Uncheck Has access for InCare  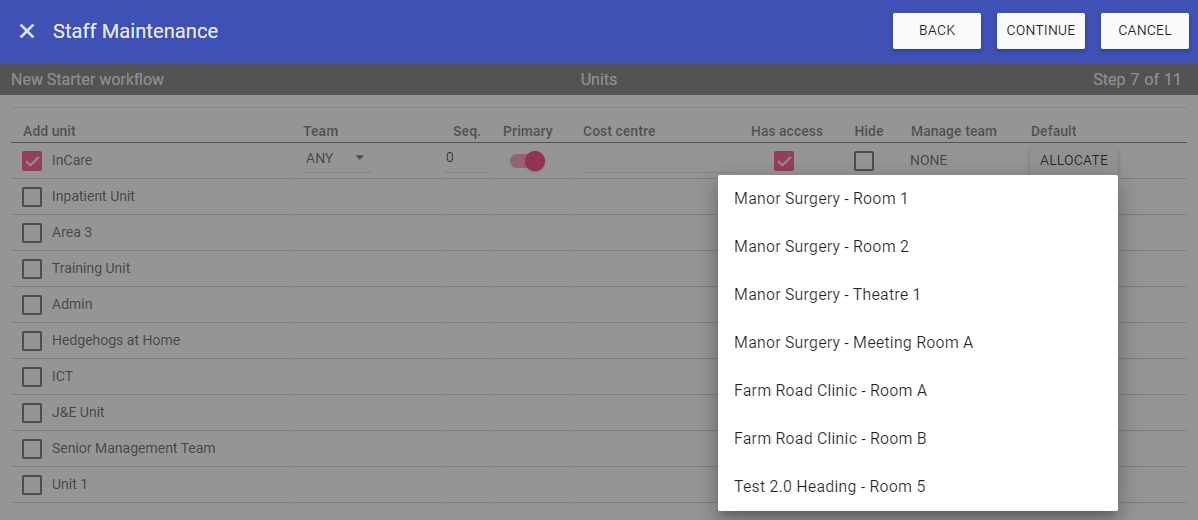pyautogui.click(x=784, y=161)
